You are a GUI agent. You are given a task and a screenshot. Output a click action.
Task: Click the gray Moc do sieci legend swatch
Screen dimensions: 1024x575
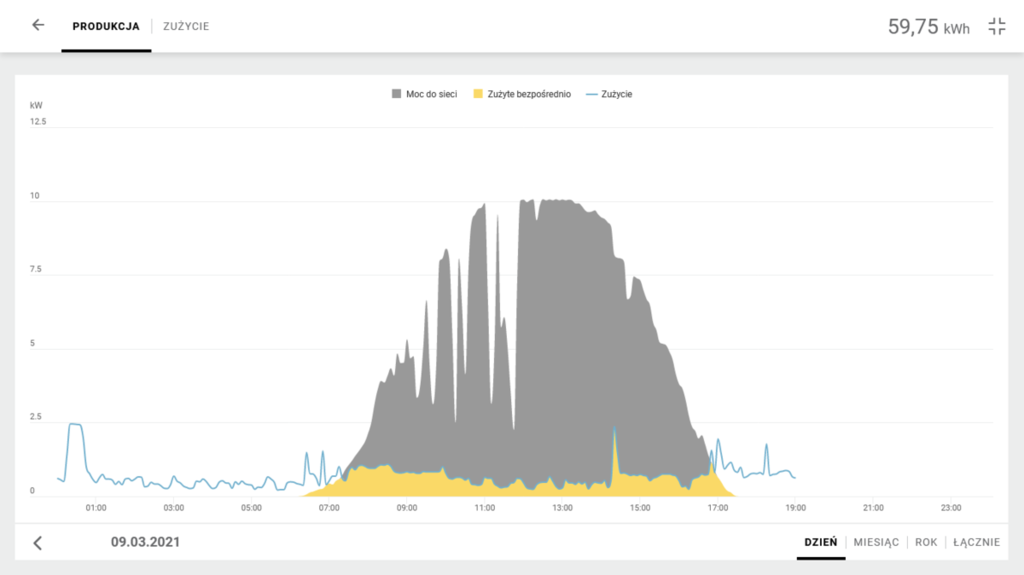click(x=396, y=94)
